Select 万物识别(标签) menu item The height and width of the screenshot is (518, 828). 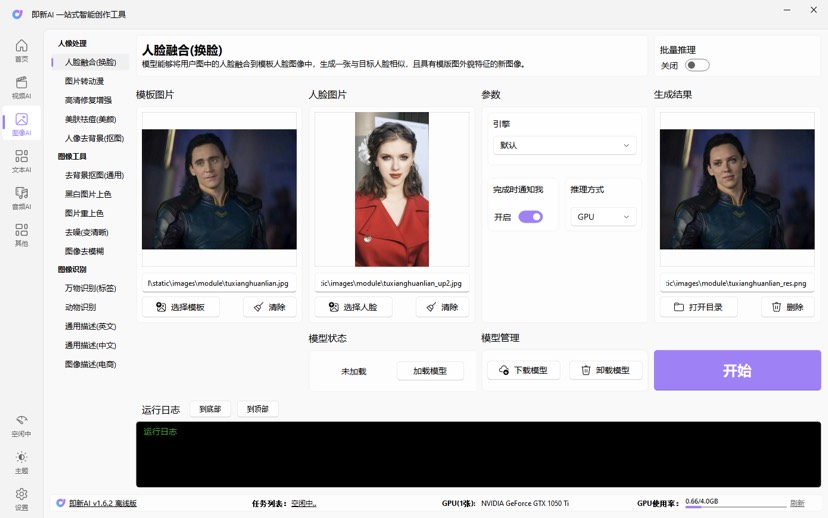90,289
